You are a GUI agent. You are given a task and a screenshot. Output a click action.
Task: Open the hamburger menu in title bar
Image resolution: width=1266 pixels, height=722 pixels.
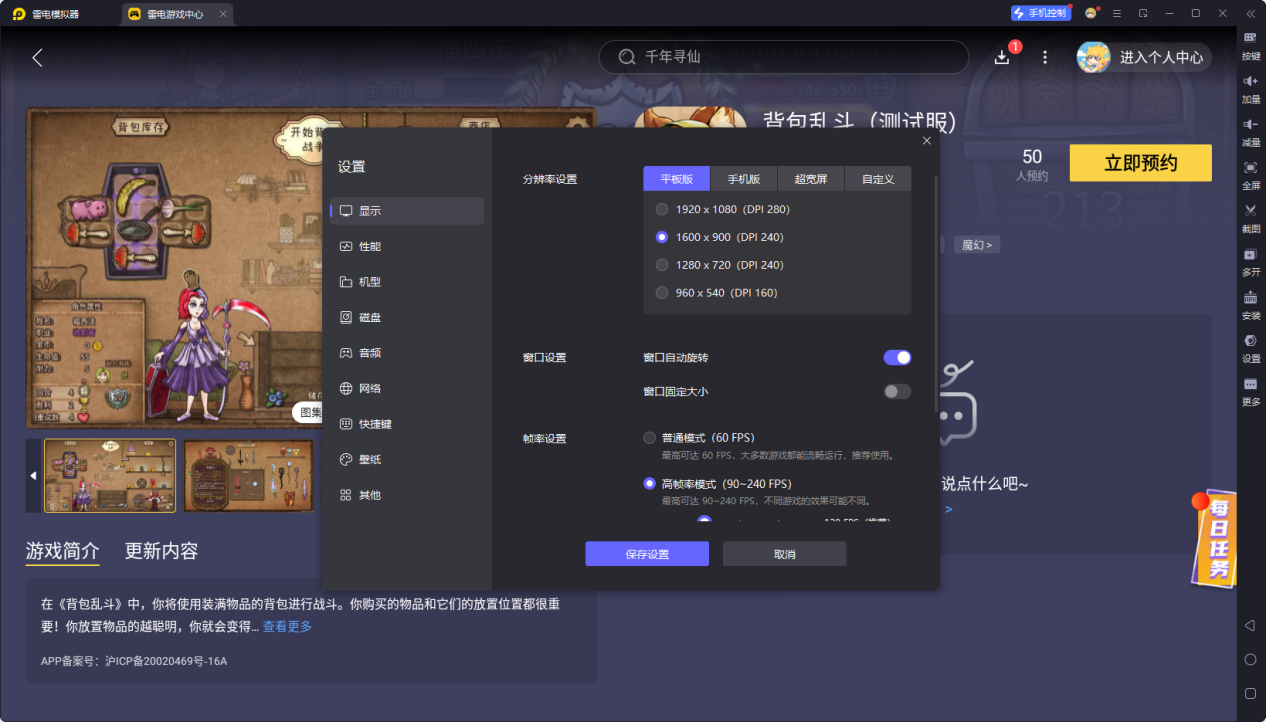(1117, 13)
